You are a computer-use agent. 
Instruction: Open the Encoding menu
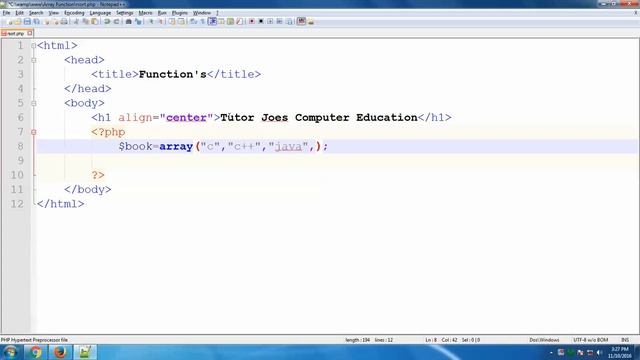pyautogui.click(x=74, y=13)
